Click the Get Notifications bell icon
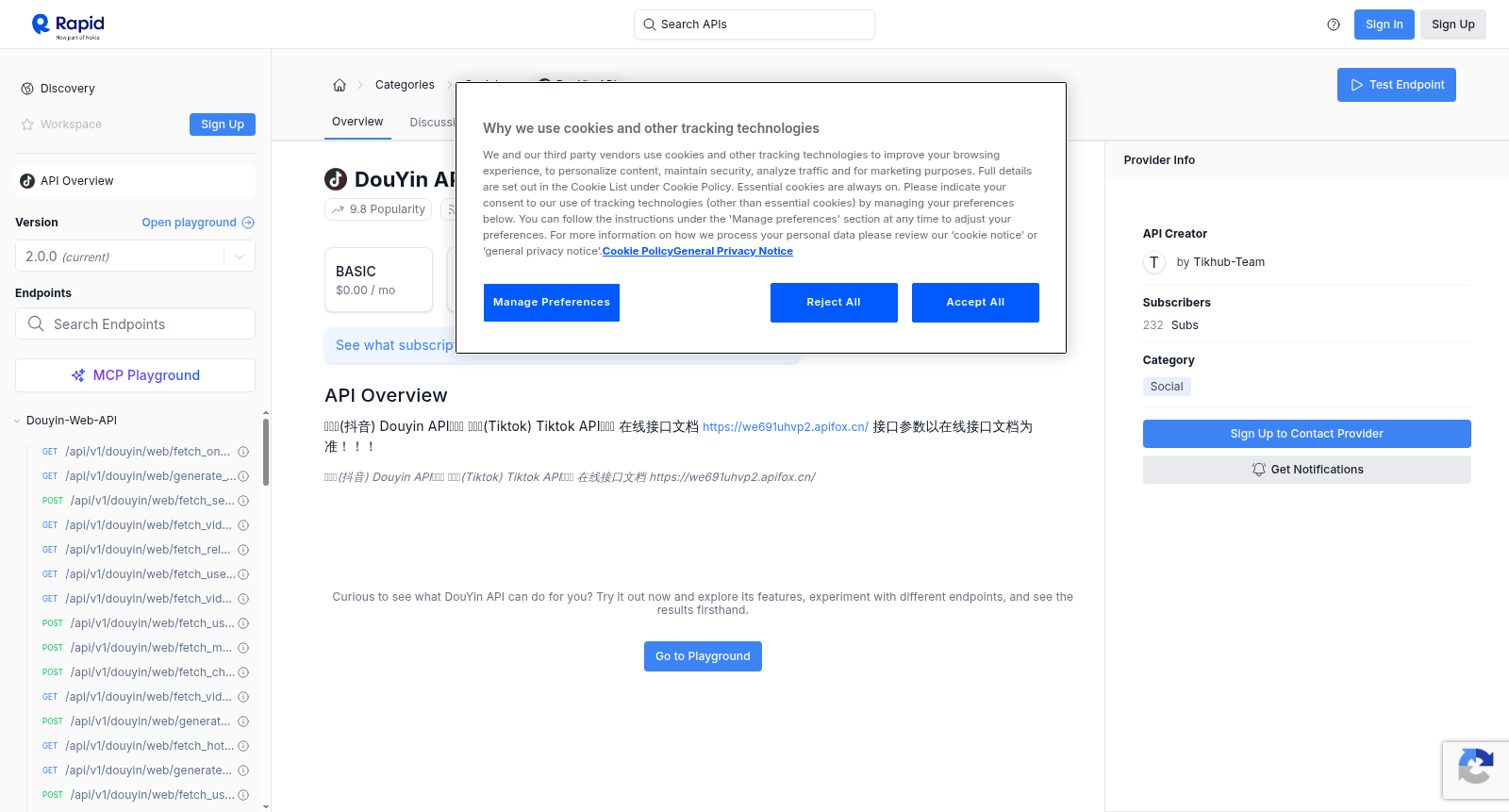1509x812 pixels. [1258, 470]
